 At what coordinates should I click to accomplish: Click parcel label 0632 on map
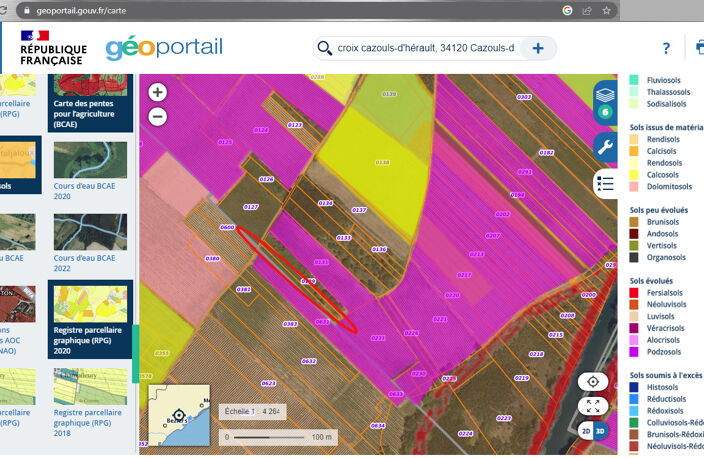pos(309,361)
